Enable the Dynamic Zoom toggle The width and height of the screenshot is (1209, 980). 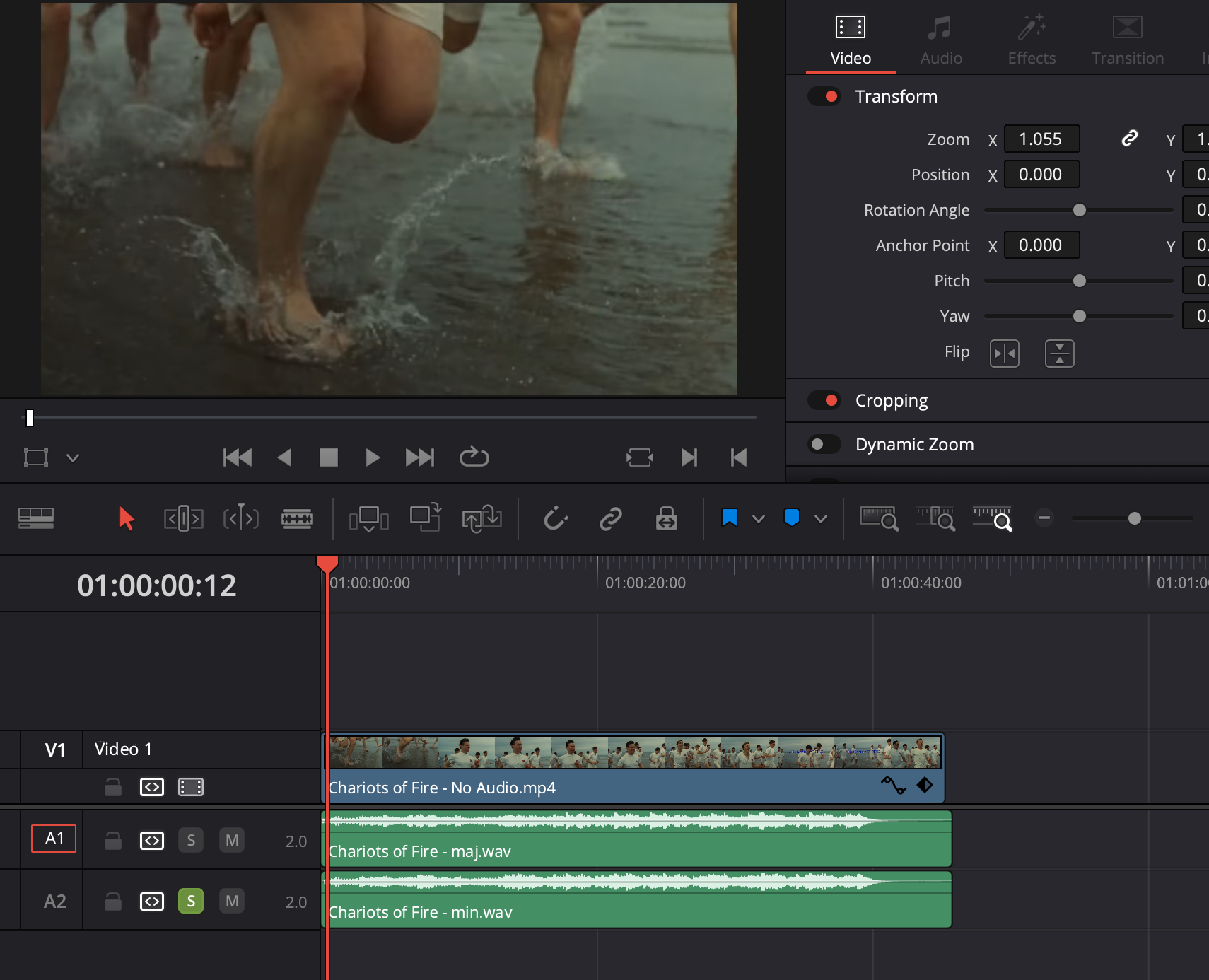(824, 444)
